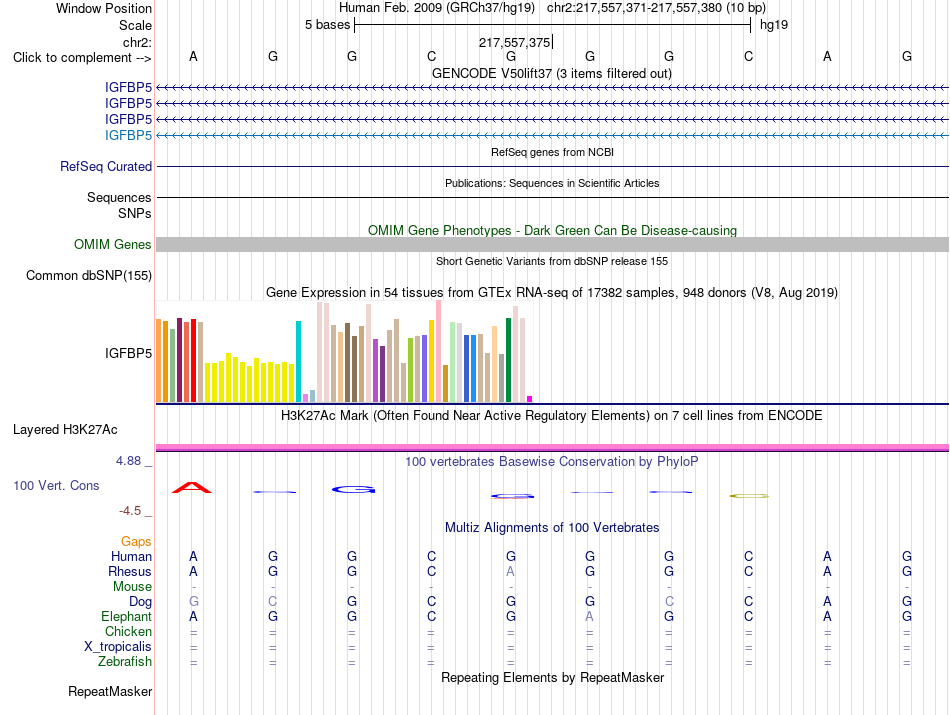Click 'Human Feb. 2009 (GRCh37/hg19)' assembly text
This screenshot has width=950, height=715.
(x=436, y=8)
